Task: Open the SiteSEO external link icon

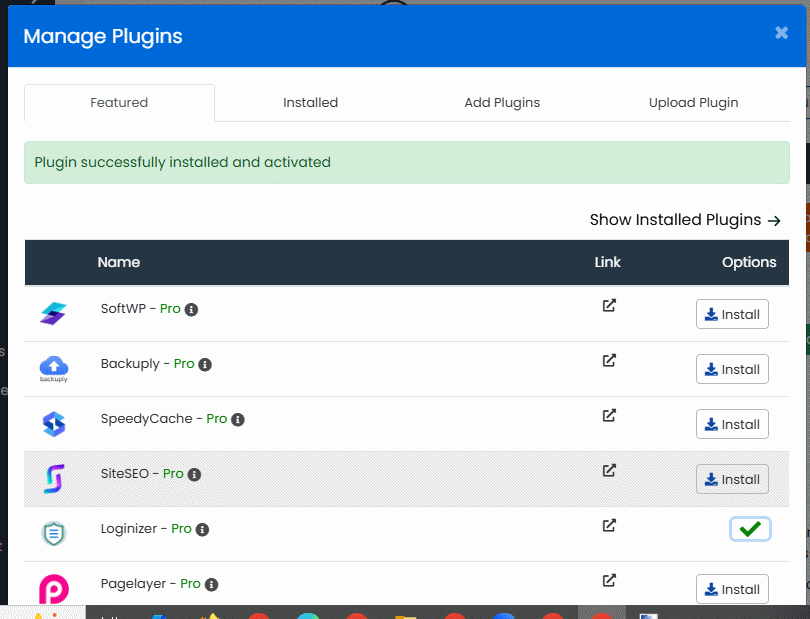Action: [x=609, y=470]
